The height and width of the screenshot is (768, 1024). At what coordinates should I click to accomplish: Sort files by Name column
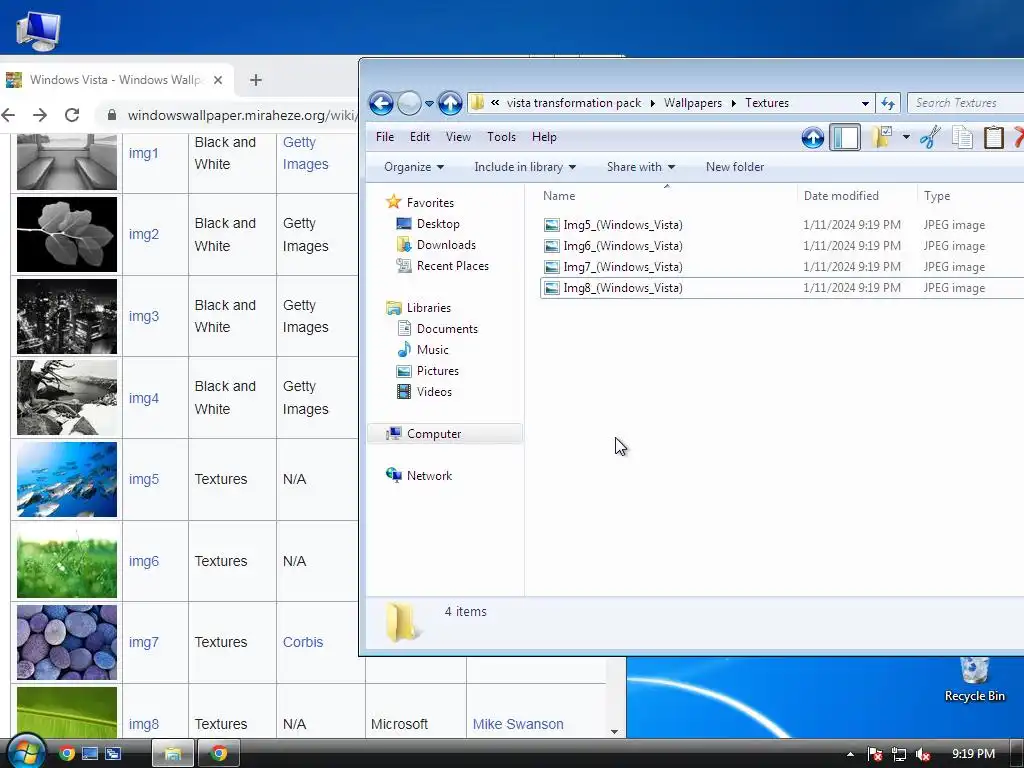pos(666,196)
